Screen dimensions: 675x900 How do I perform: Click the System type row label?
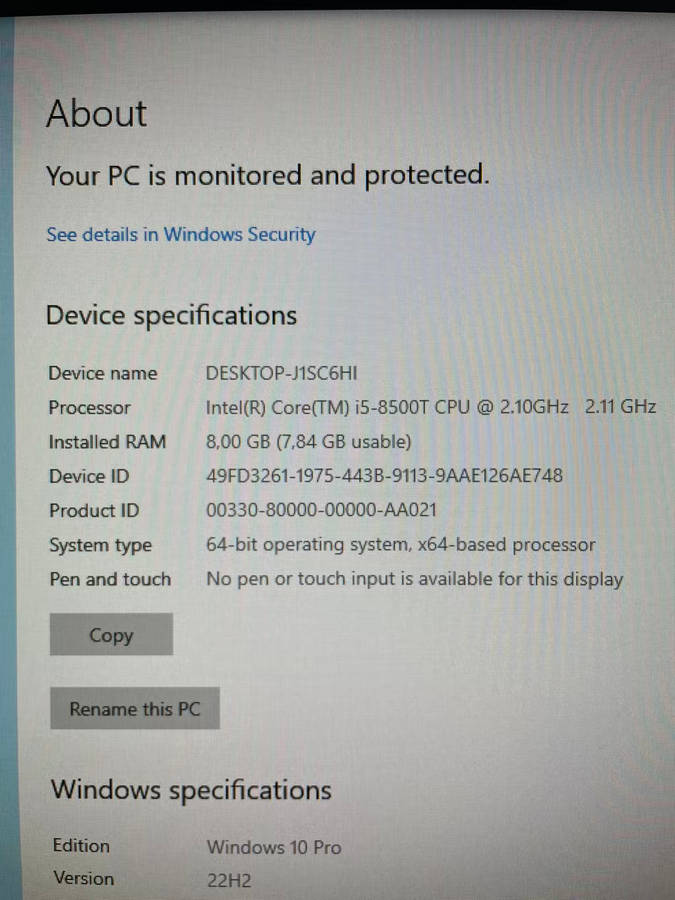click(100, 545)
